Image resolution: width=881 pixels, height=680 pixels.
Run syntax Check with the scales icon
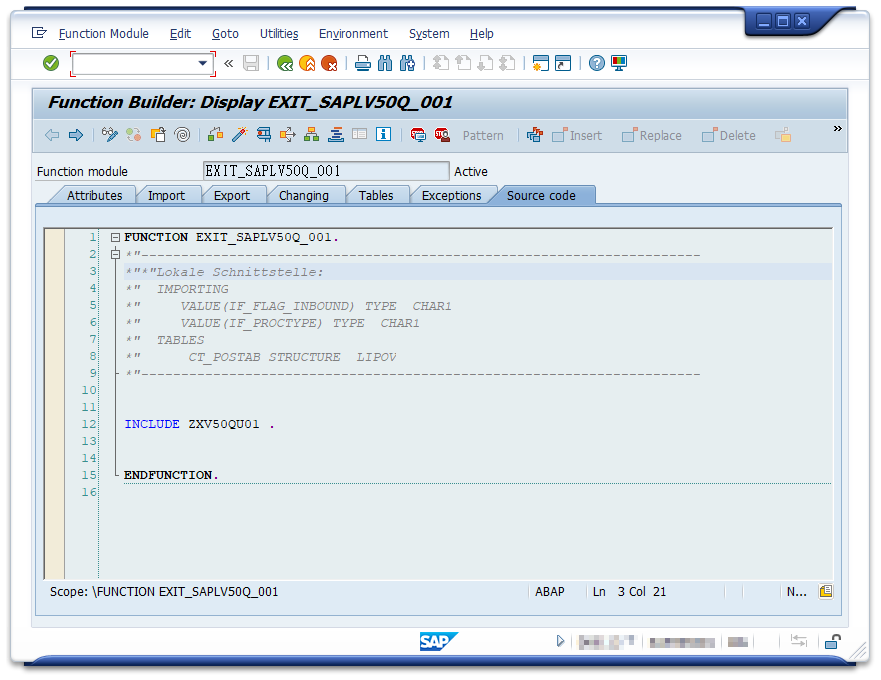click(216, 135)
